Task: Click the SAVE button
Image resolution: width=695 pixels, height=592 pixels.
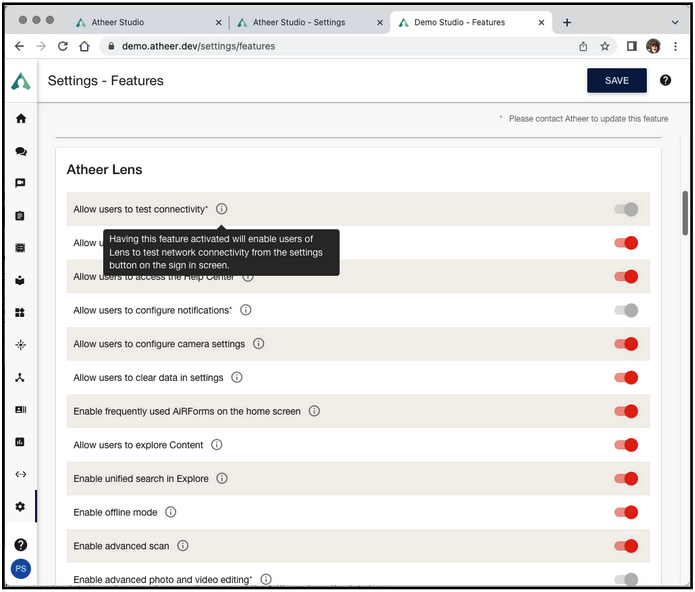Action: pos(617,80)
